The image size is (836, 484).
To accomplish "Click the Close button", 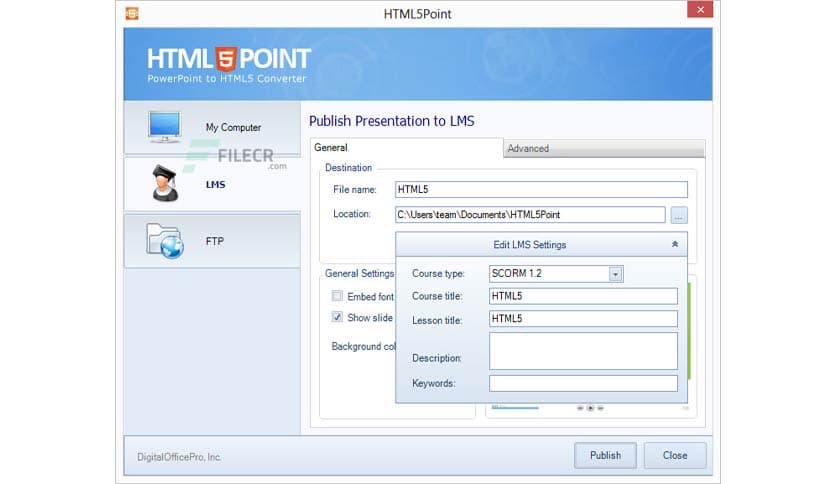I will pyautogui.click(x=675, y=456).
